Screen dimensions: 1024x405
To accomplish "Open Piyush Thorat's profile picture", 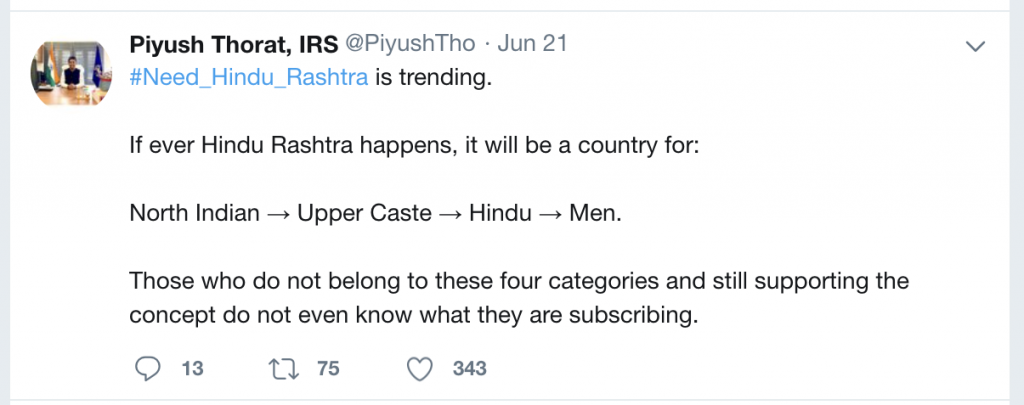I will [72, 72].
